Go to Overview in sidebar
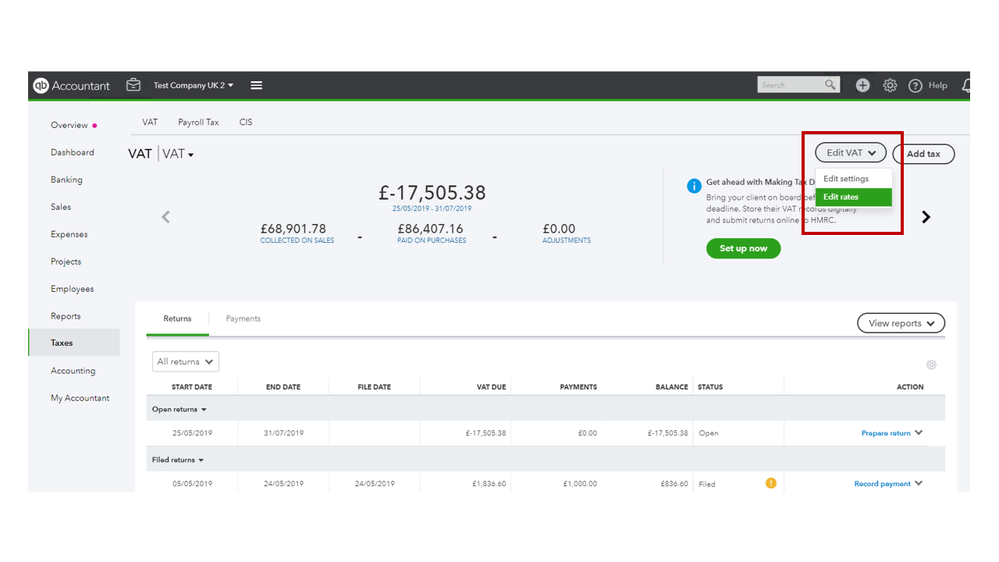 (x=69, y=125)
